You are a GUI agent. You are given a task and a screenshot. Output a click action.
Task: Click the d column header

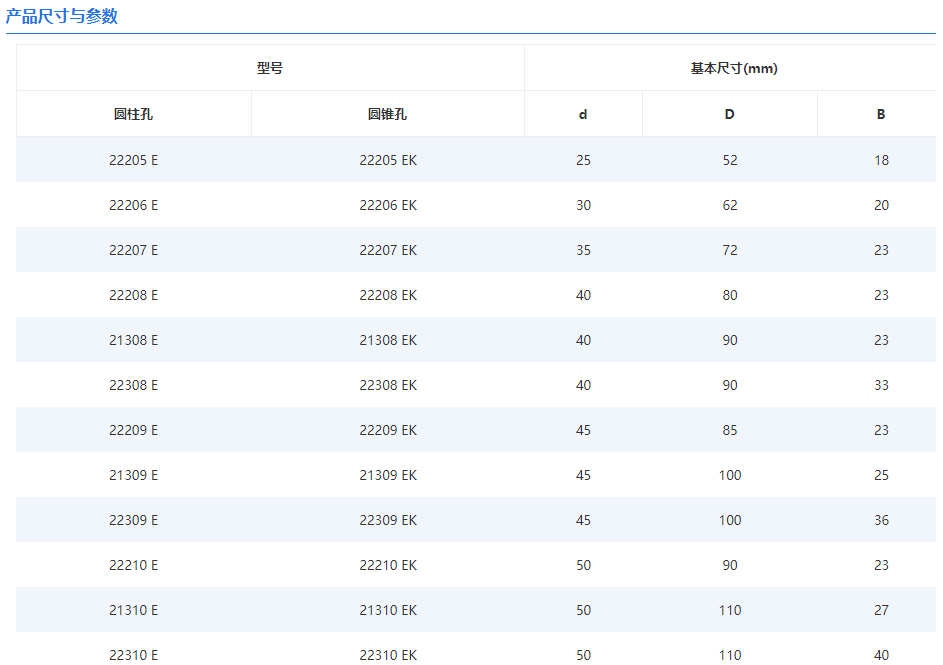tap(583, 114)
